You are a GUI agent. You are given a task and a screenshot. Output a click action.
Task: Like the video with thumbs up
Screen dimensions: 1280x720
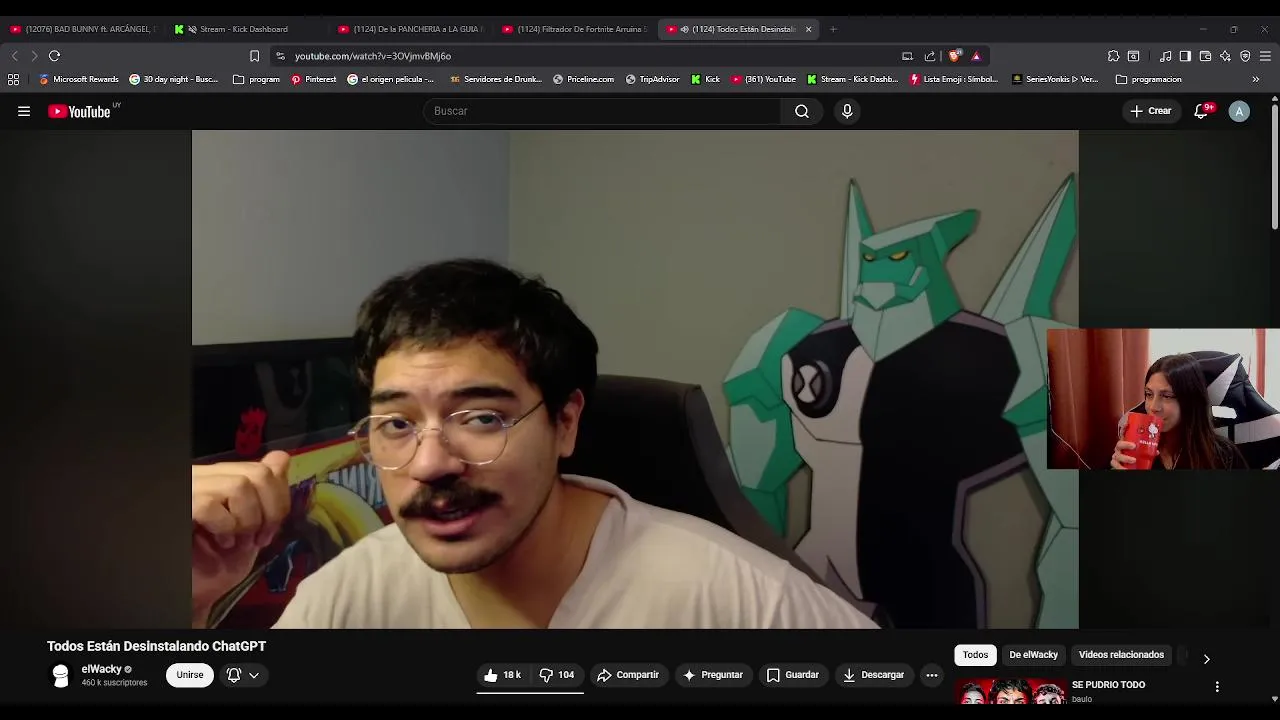pyautogui.click(x=503, y=675)
